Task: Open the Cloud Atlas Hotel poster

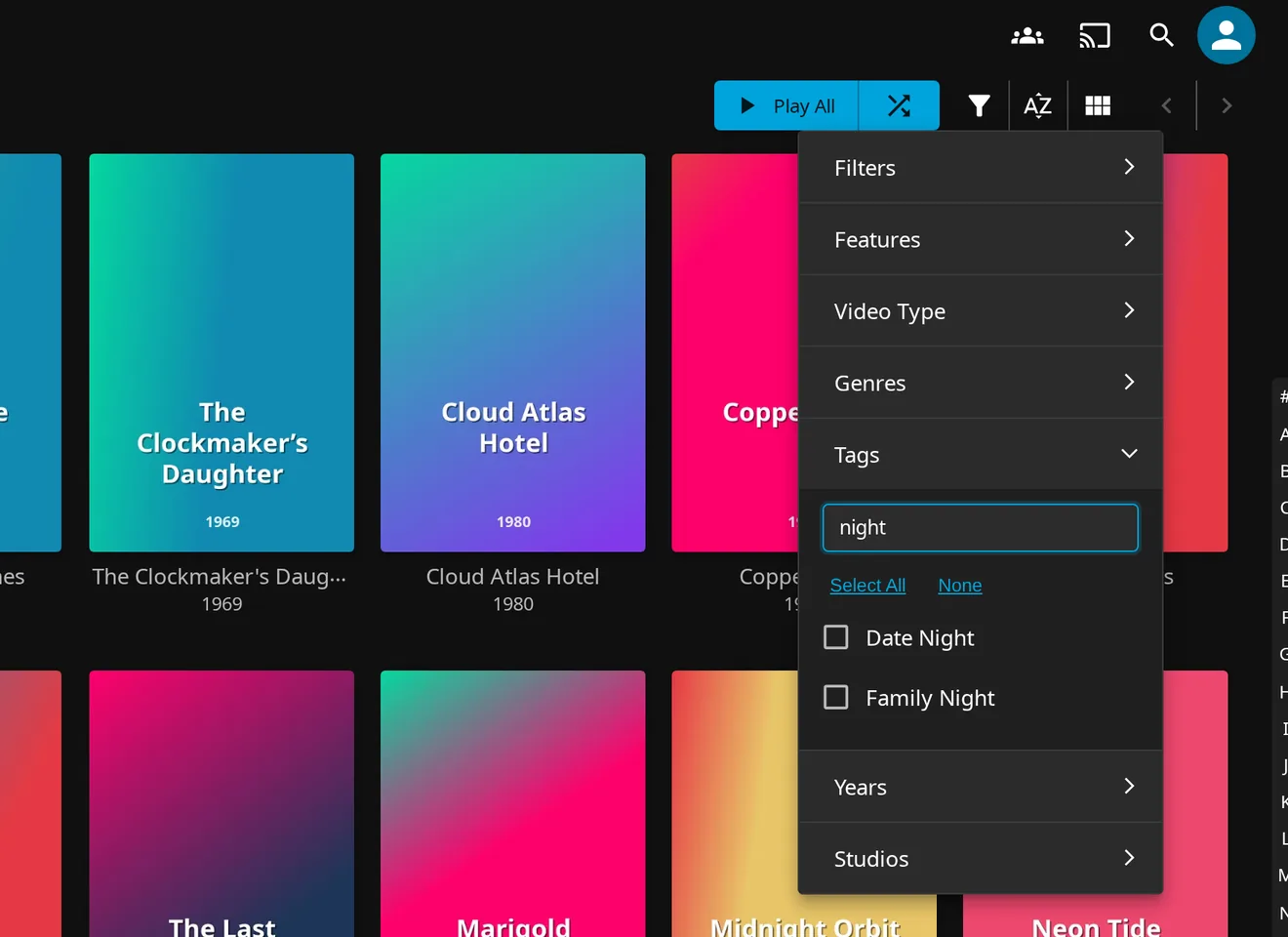Action: pos(513,352)
